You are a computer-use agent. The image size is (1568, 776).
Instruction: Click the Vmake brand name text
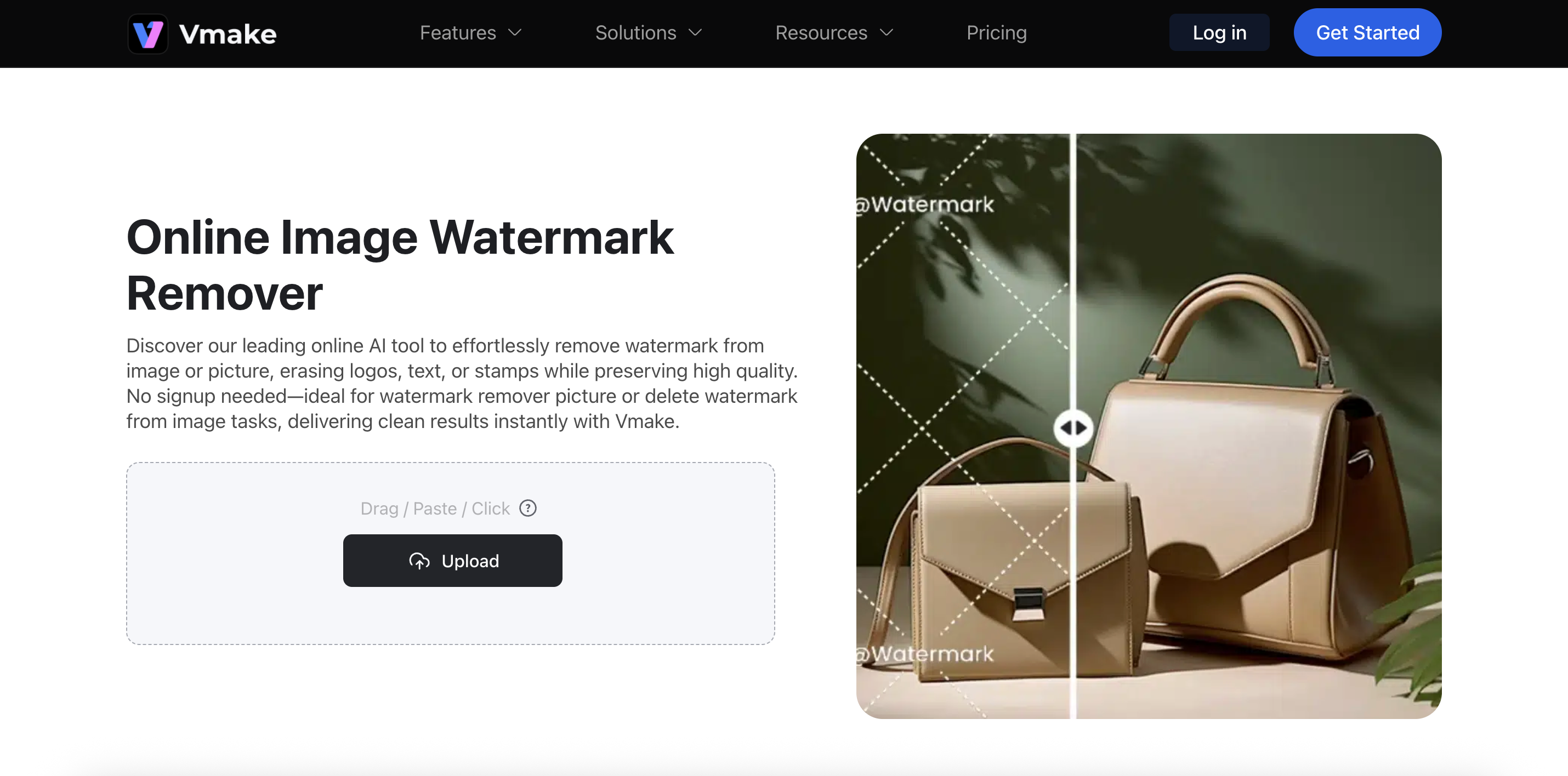click(228, 34)
